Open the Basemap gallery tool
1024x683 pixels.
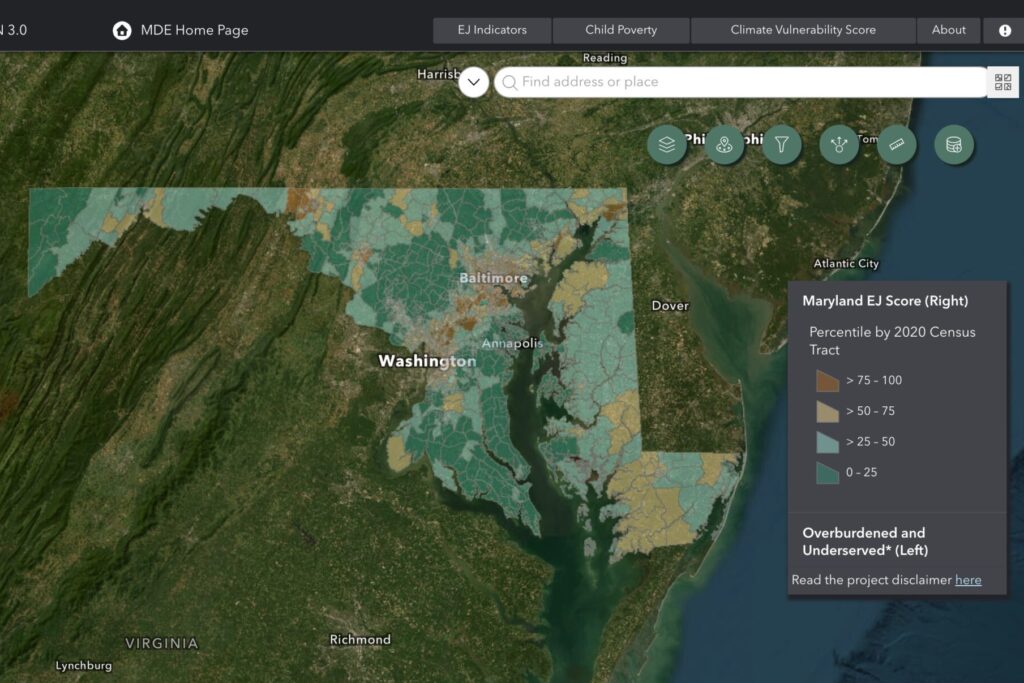coord(724,144)
